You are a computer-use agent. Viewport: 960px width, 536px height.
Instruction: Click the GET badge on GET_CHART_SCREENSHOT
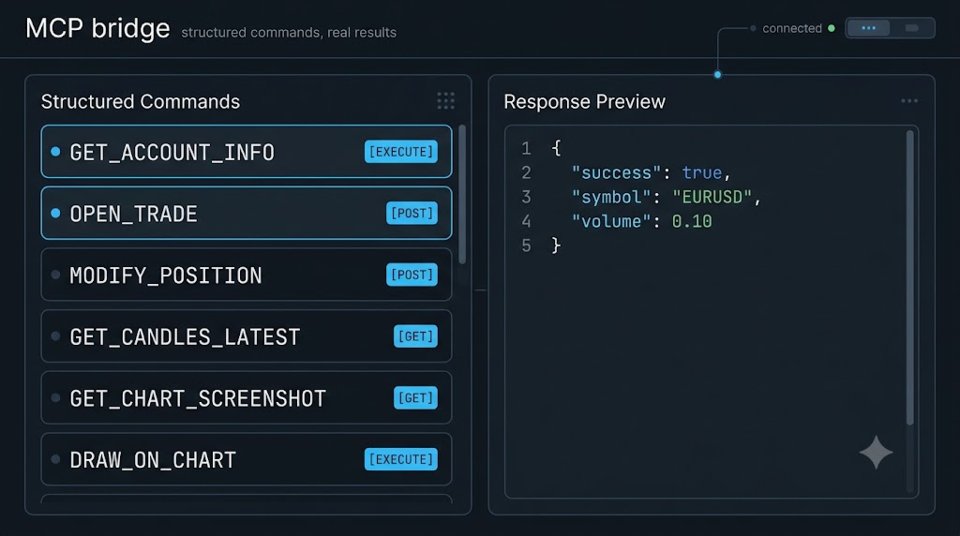[416, 398]
